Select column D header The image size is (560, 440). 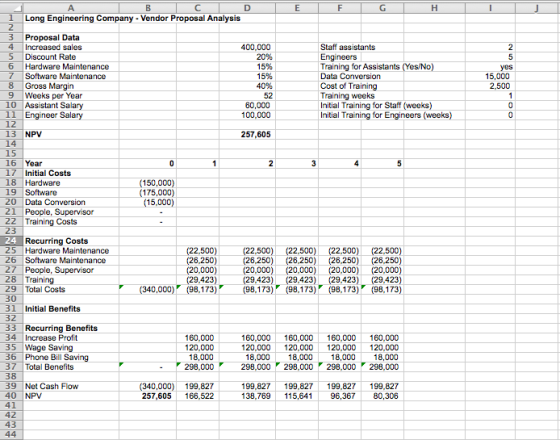247,8
